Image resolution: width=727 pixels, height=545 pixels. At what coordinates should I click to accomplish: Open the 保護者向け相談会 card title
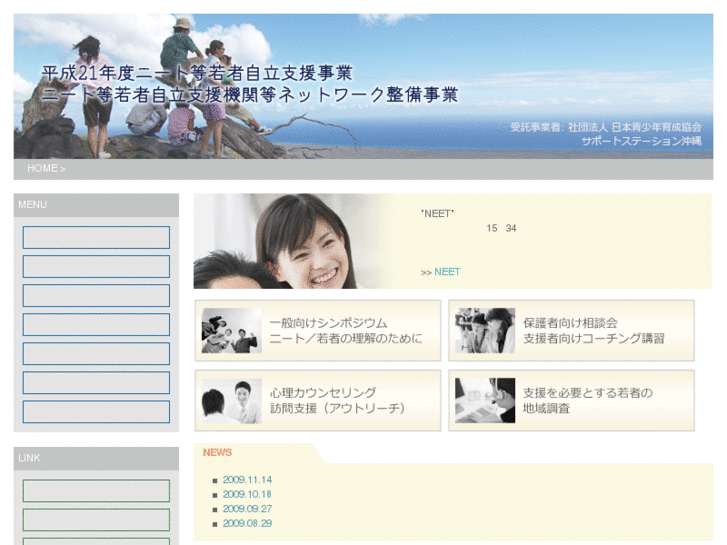click(x=593, y=331)
